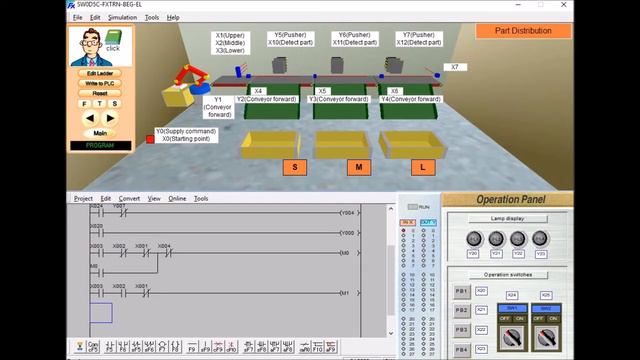The image size is (640, 360).
Task: Select the Y004 output coil
Action: tap(350, 213)
